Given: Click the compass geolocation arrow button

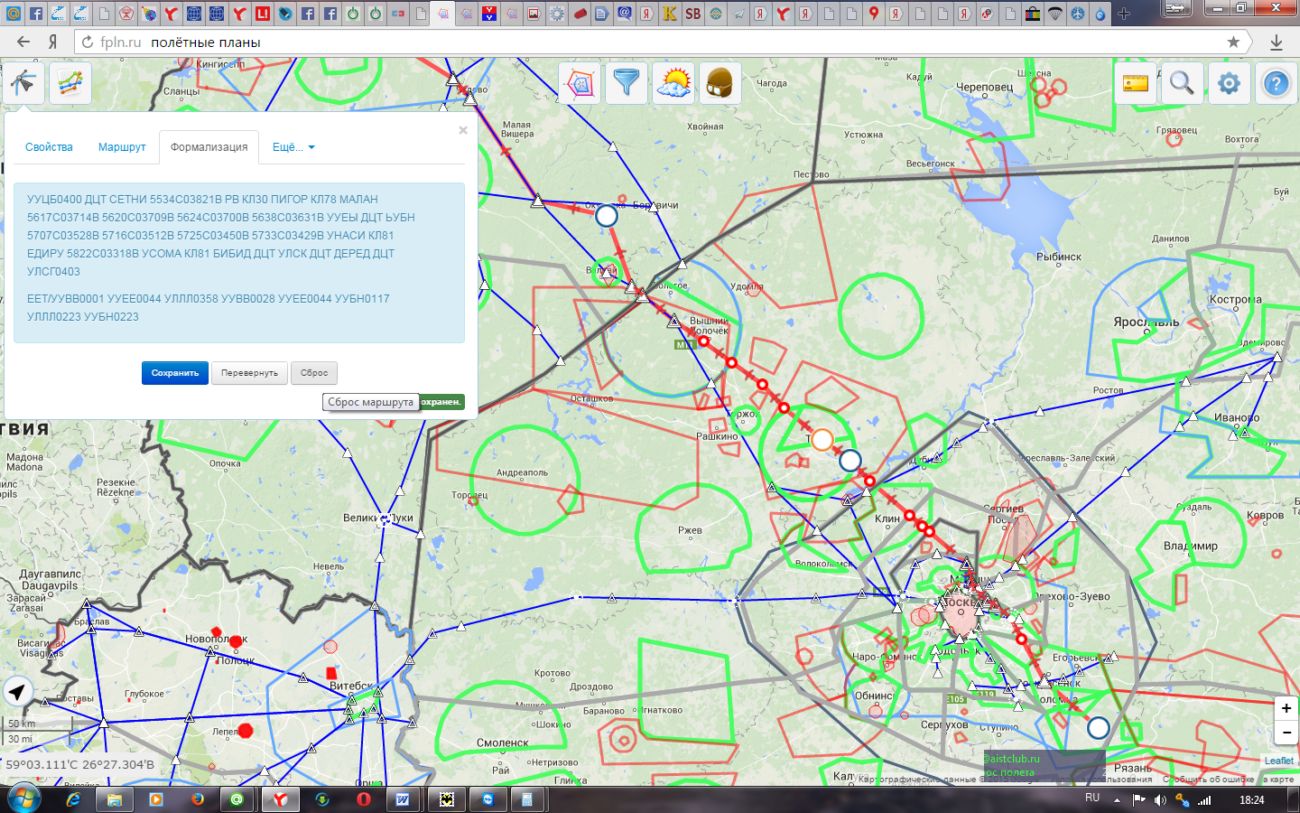Looking at the screenshot, I should [18, 692].
